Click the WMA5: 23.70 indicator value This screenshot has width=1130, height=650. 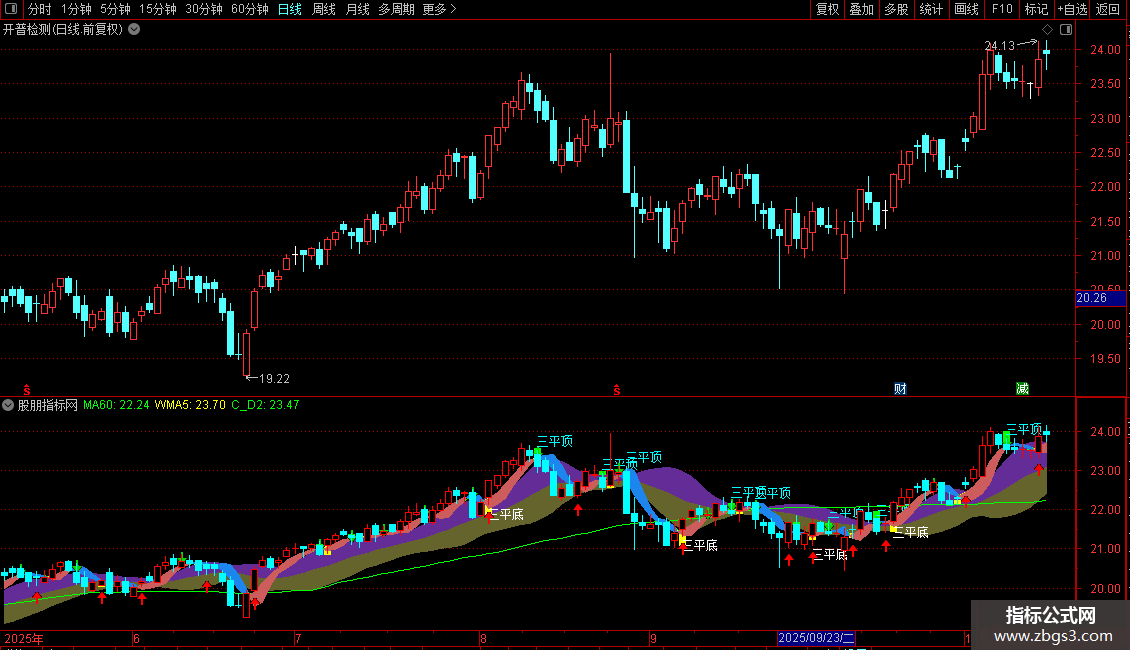(190, 405)
